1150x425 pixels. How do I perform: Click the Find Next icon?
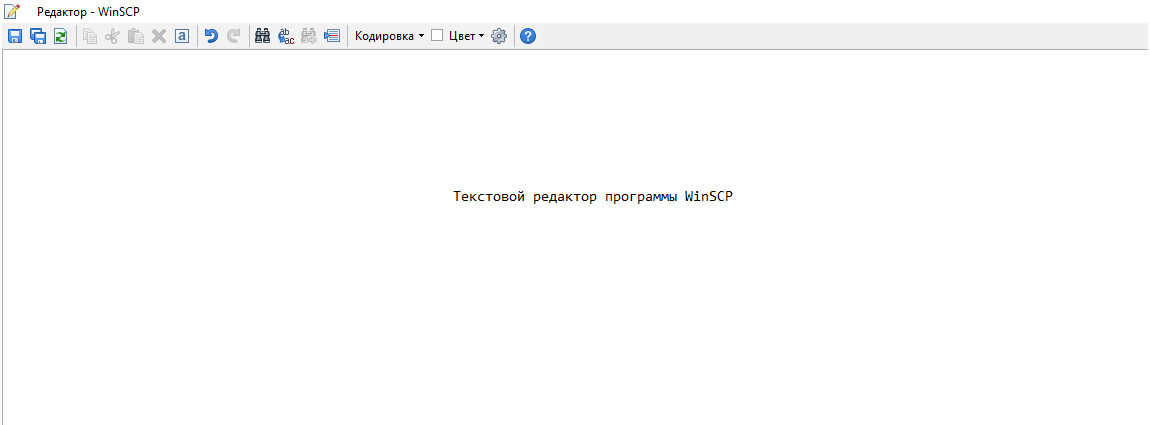[309, 36]
